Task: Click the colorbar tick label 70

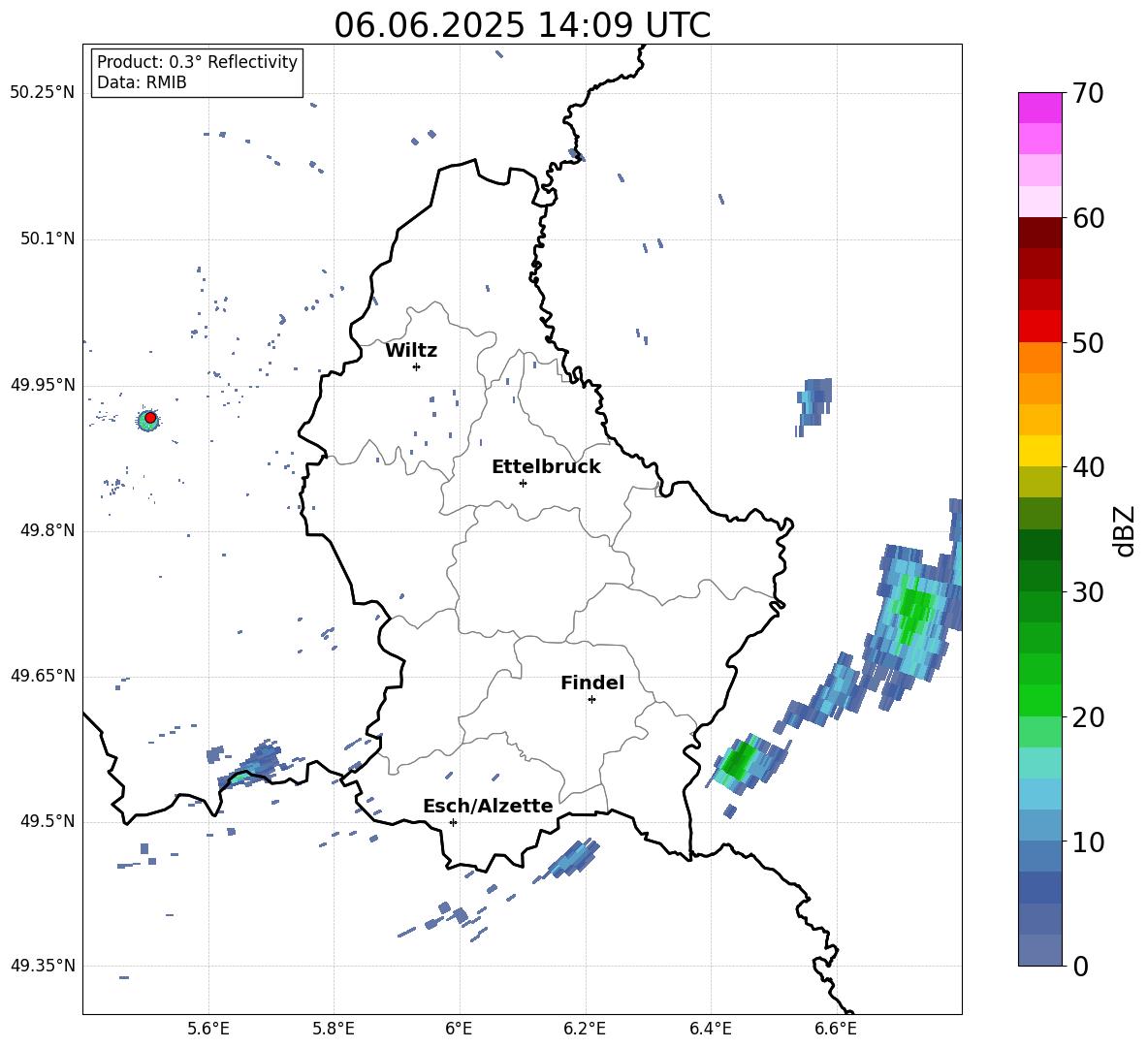Action: 1088,94
